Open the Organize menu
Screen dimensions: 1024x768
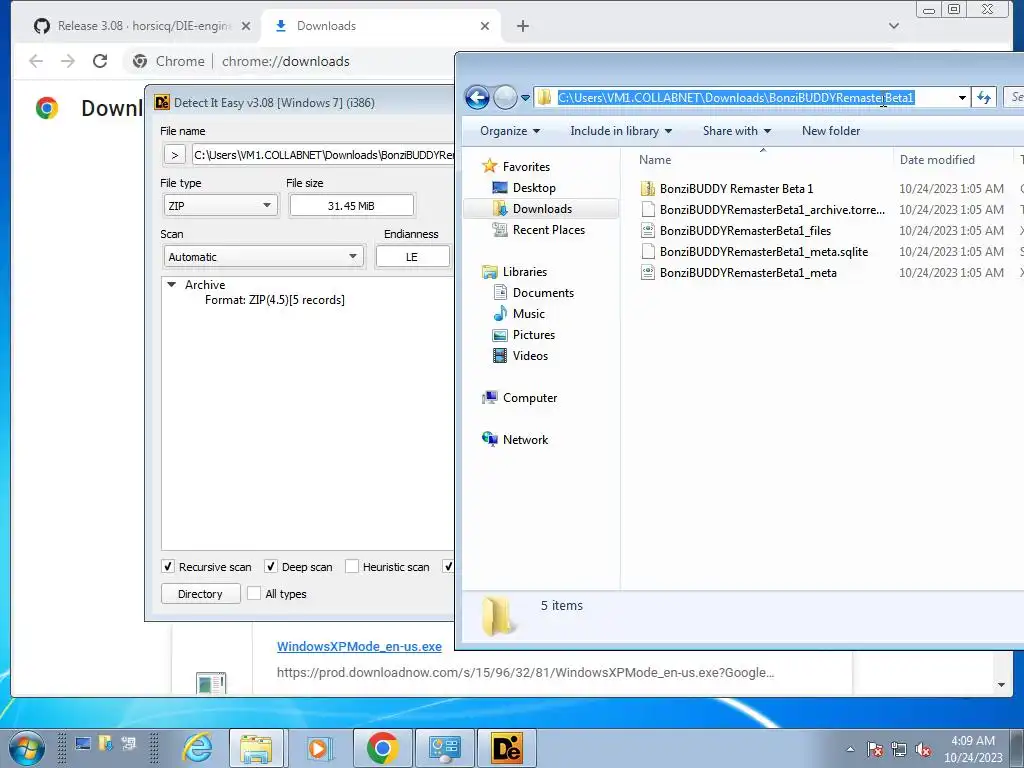coord(510,131)
